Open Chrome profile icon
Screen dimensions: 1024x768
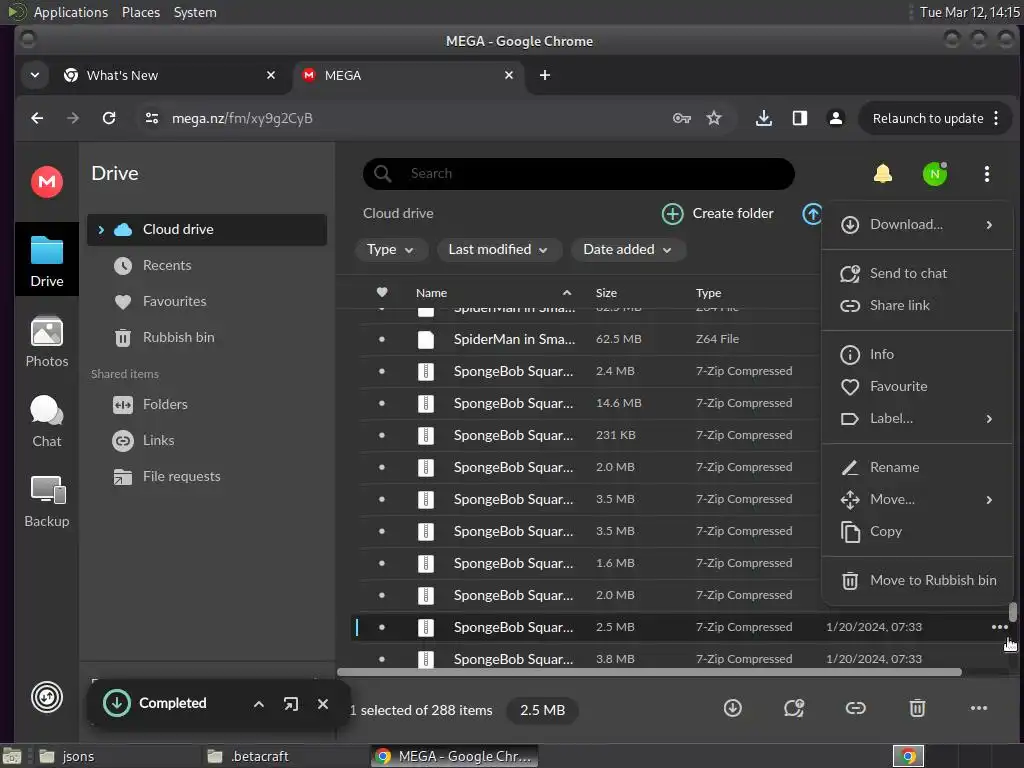[x=835, y=118]
